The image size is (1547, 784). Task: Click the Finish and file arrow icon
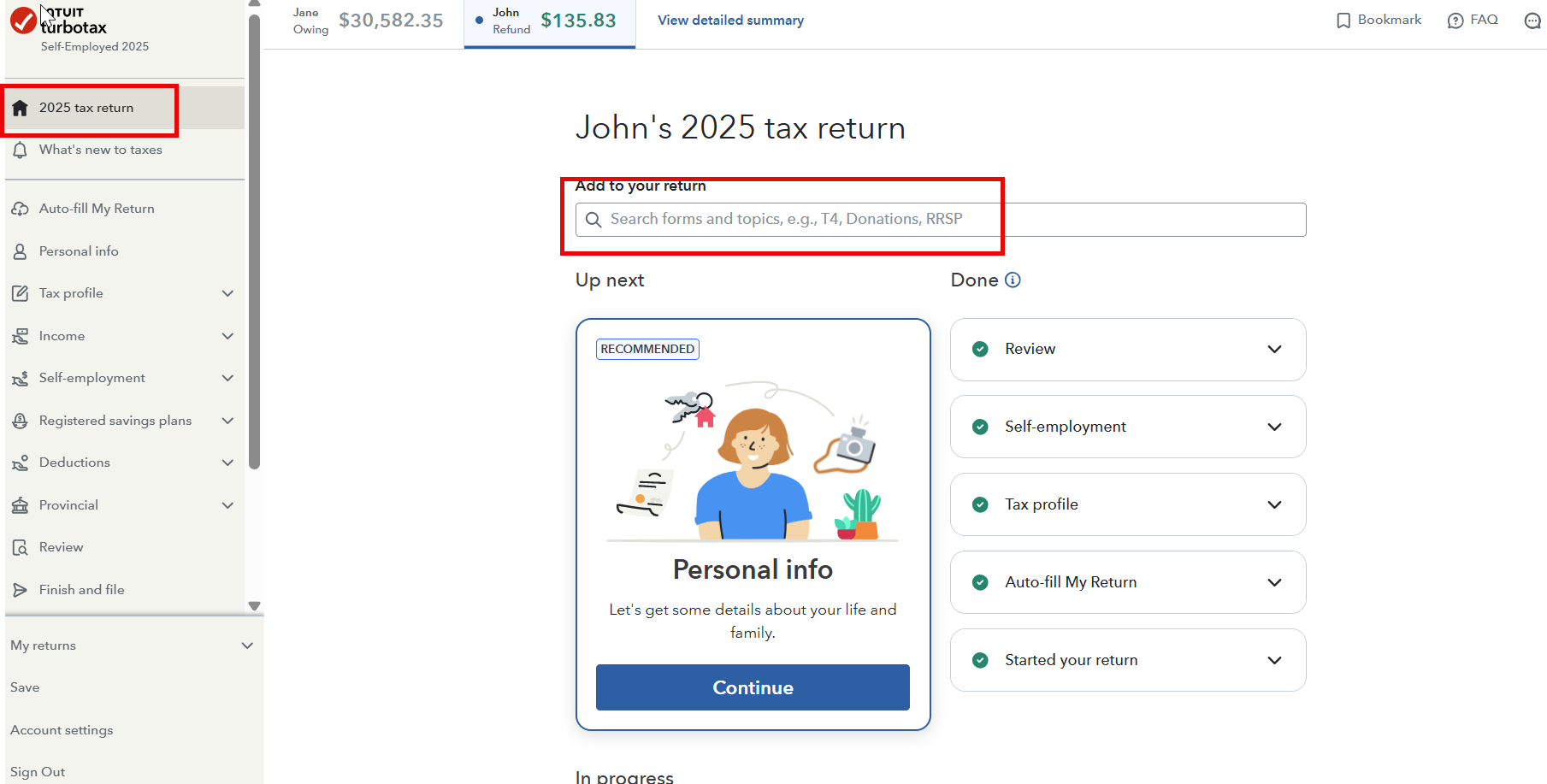point(21,590)
